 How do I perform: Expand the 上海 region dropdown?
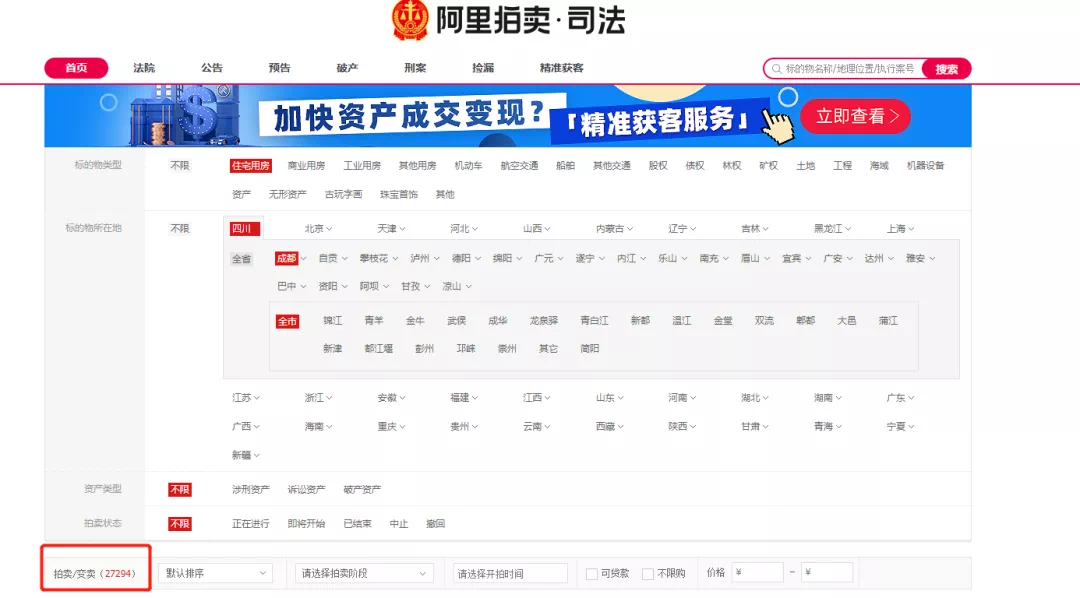900,229
